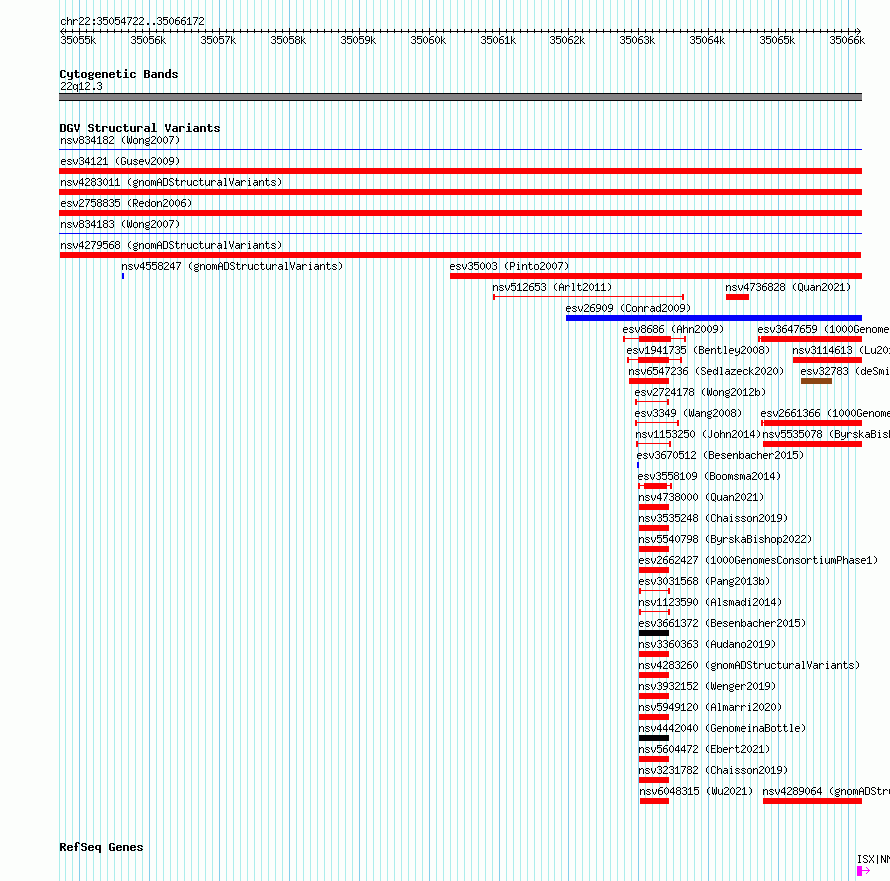Click the DGV Structural Variants track title
The image size is (890, 881).
pyautogui.click(x=140, y=128)
